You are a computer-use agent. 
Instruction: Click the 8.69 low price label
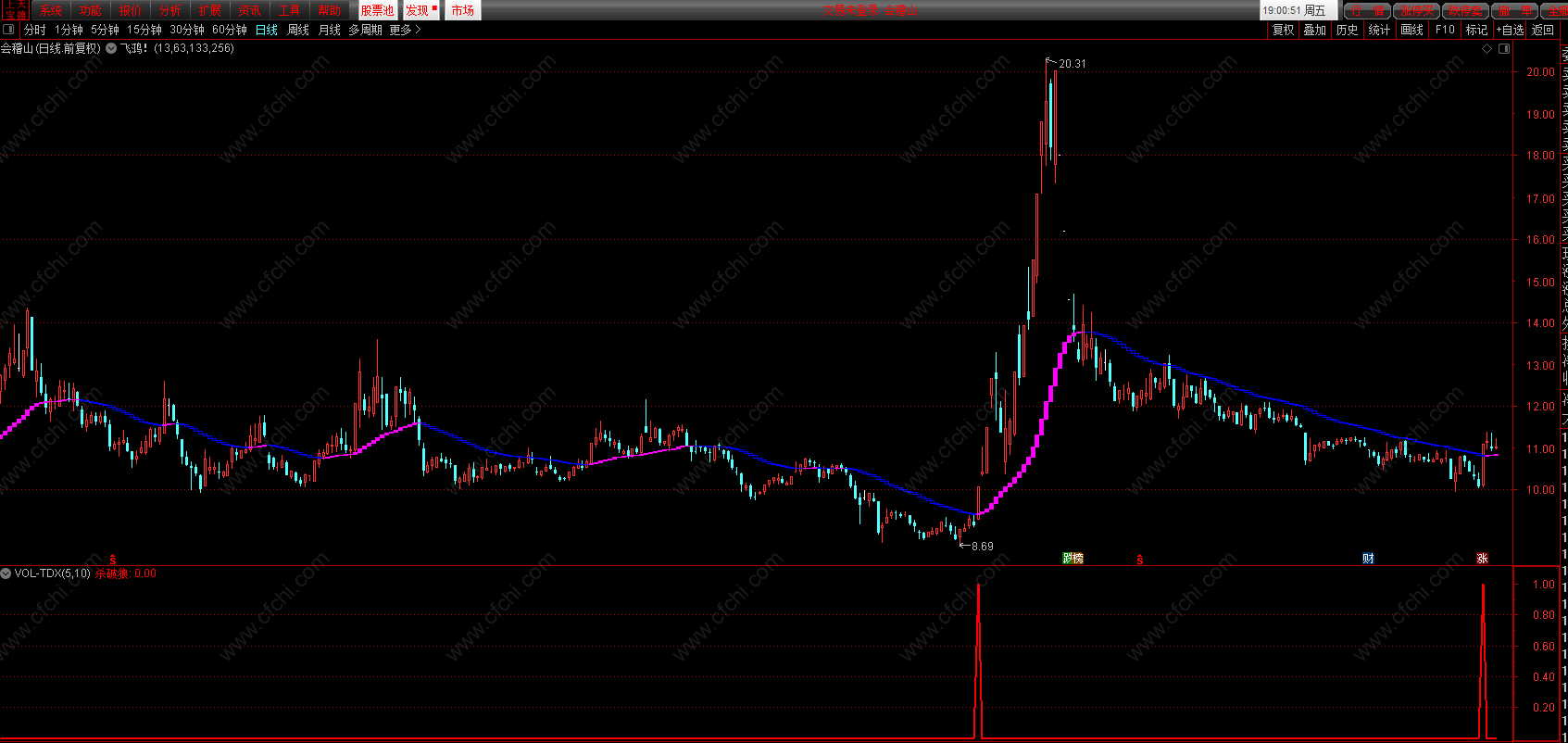pyautogui.click(x=982, y=546)
